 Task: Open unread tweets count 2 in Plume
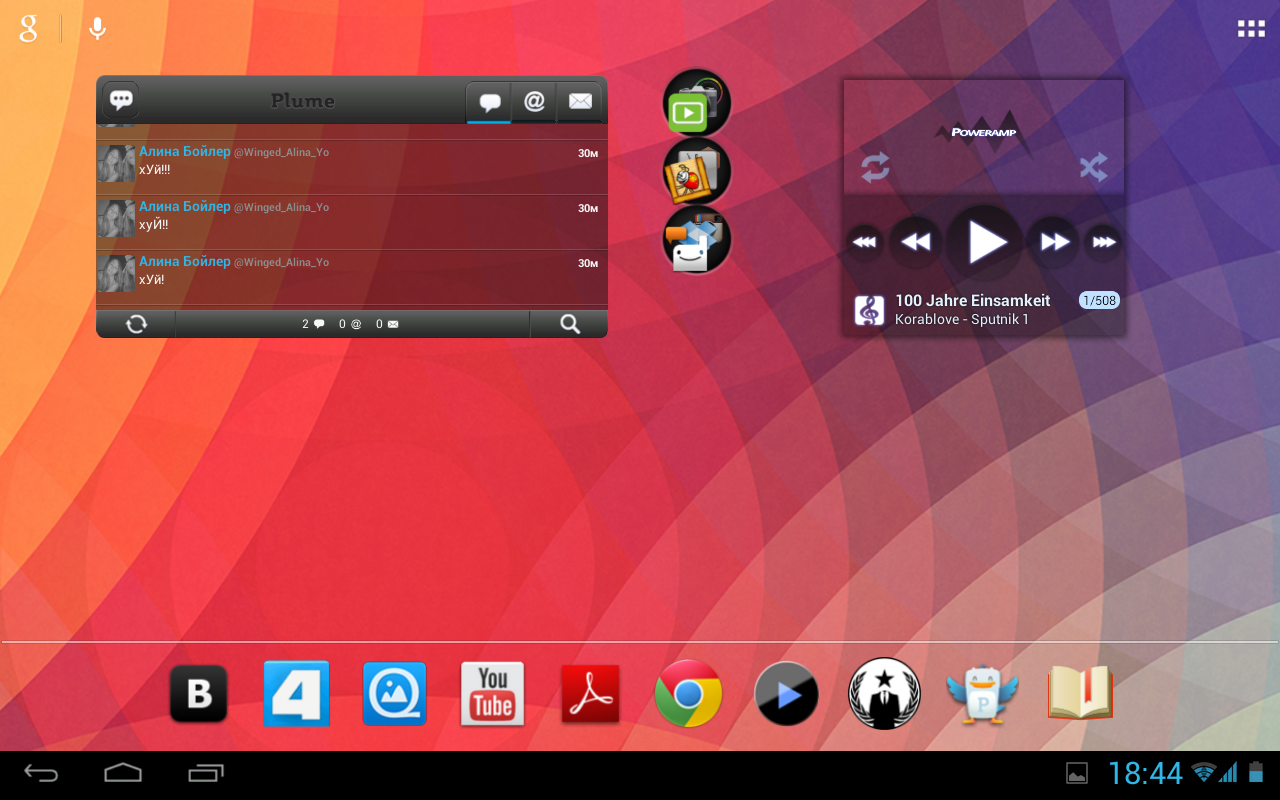[313, 324]
